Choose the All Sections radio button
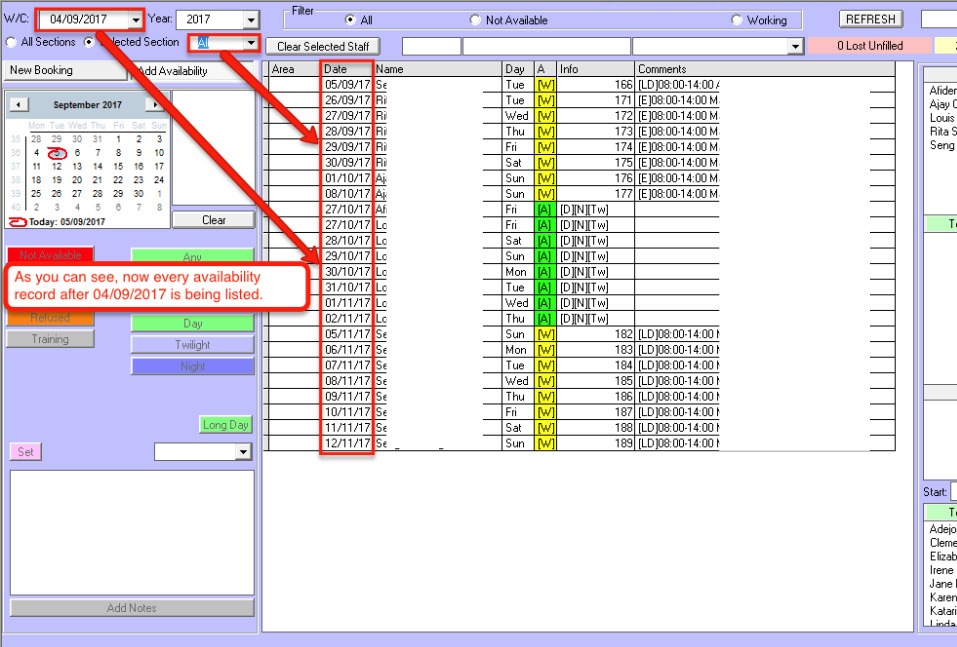957x647 pixels. coord(11,43)
